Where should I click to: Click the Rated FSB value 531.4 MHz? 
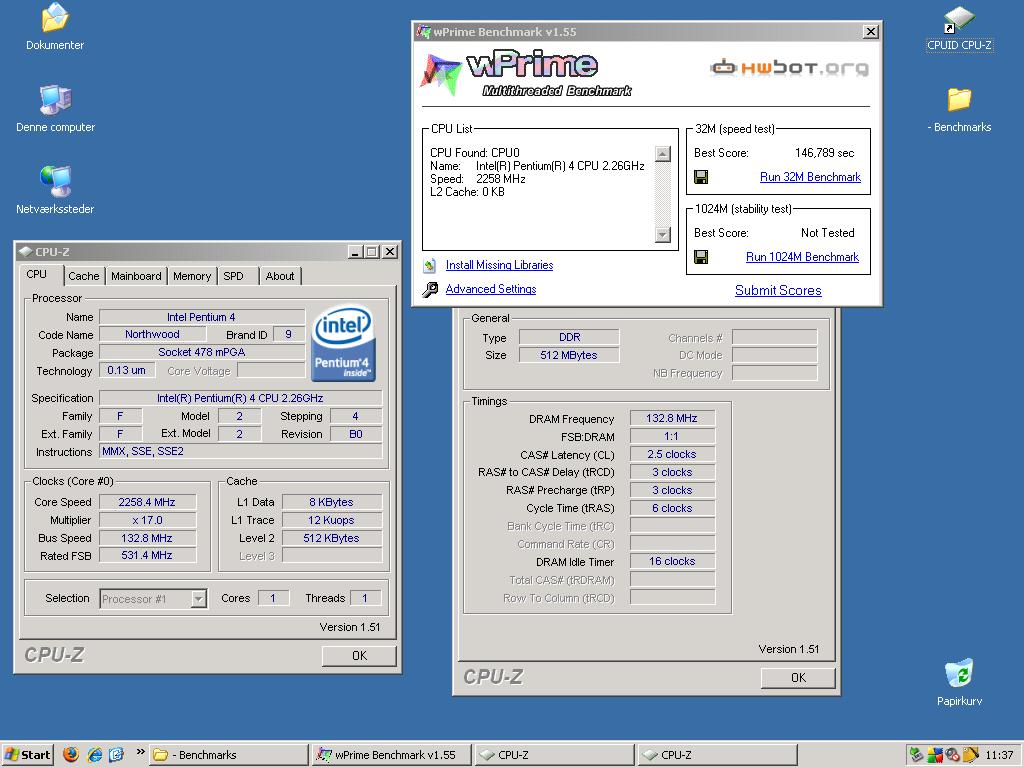147,556
